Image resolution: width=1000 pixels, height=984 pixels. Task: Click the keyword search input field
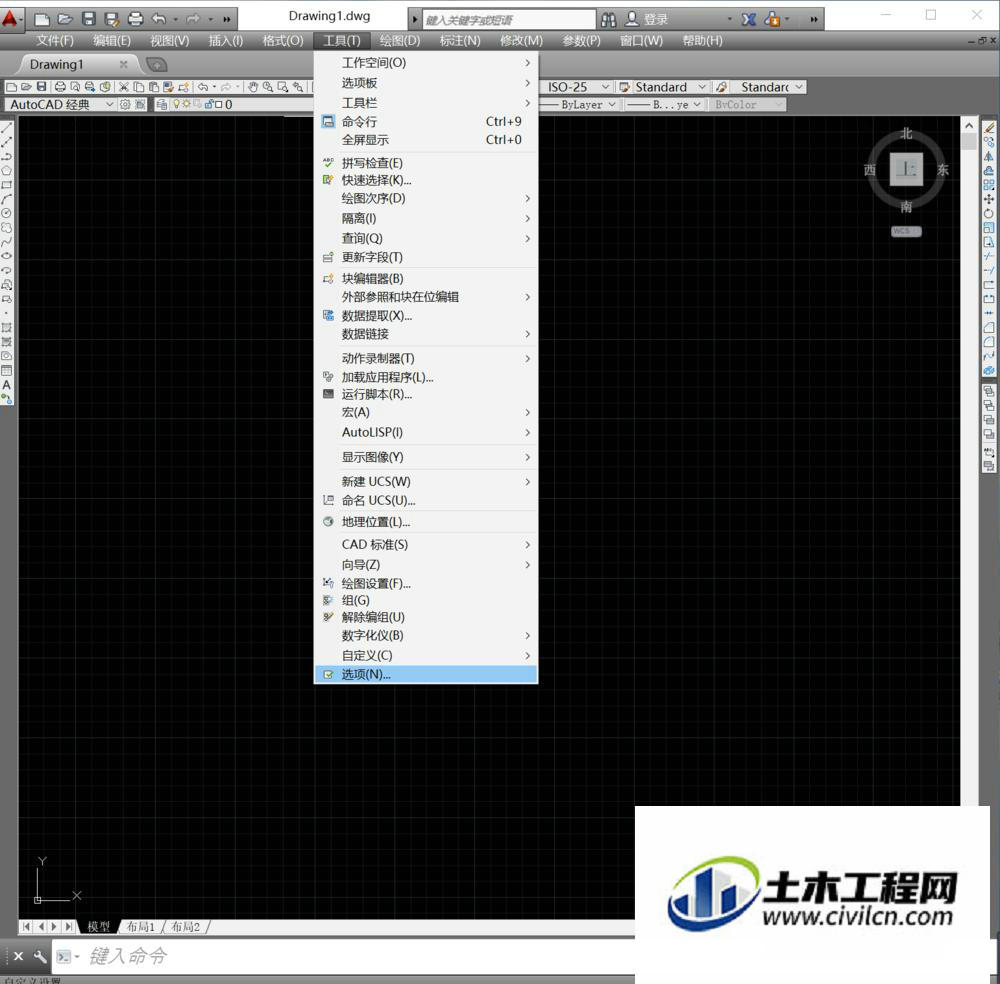(x=509, y=20)
